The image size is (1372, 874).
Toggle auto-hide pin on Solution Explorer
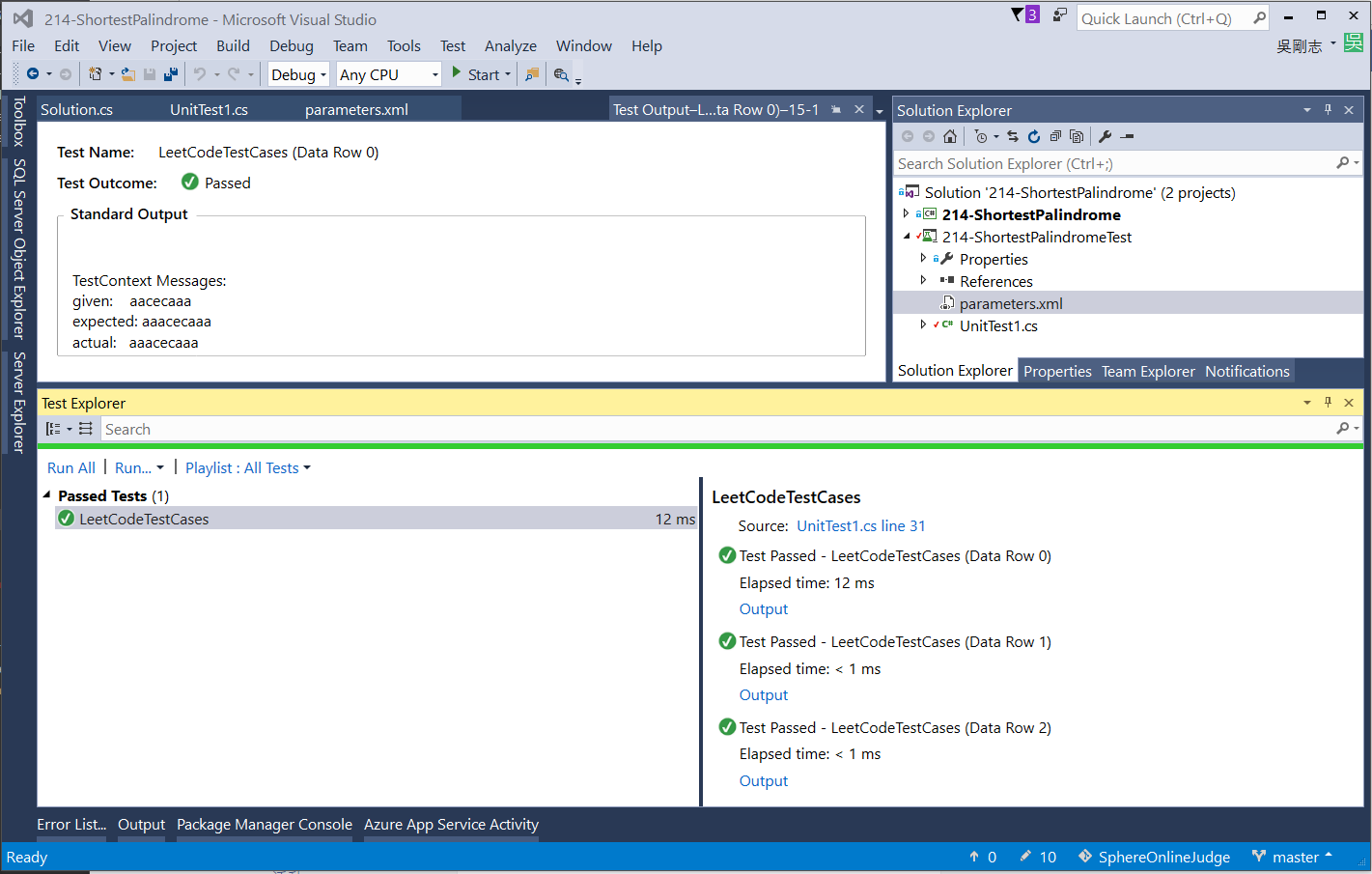click(x=1328, y=110)
